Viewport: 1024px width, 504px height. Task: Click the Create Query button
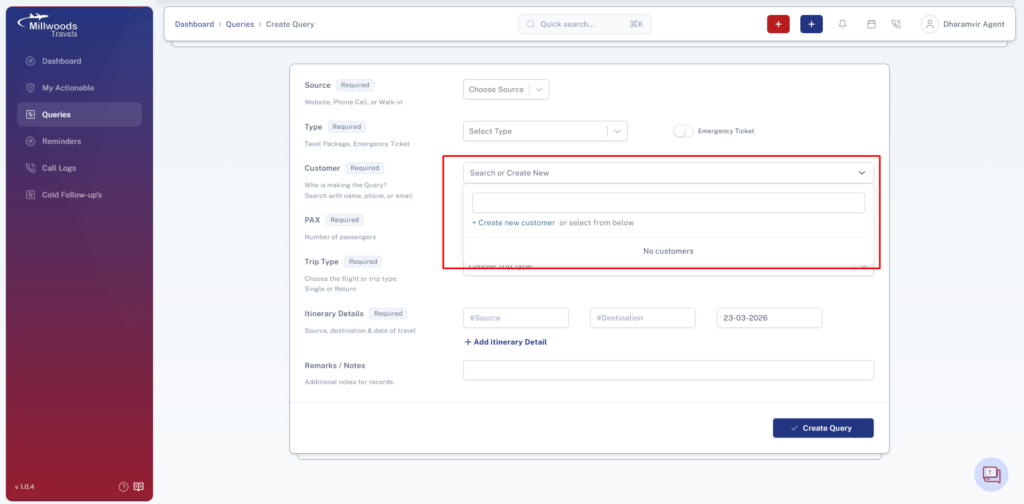[823, 428]
